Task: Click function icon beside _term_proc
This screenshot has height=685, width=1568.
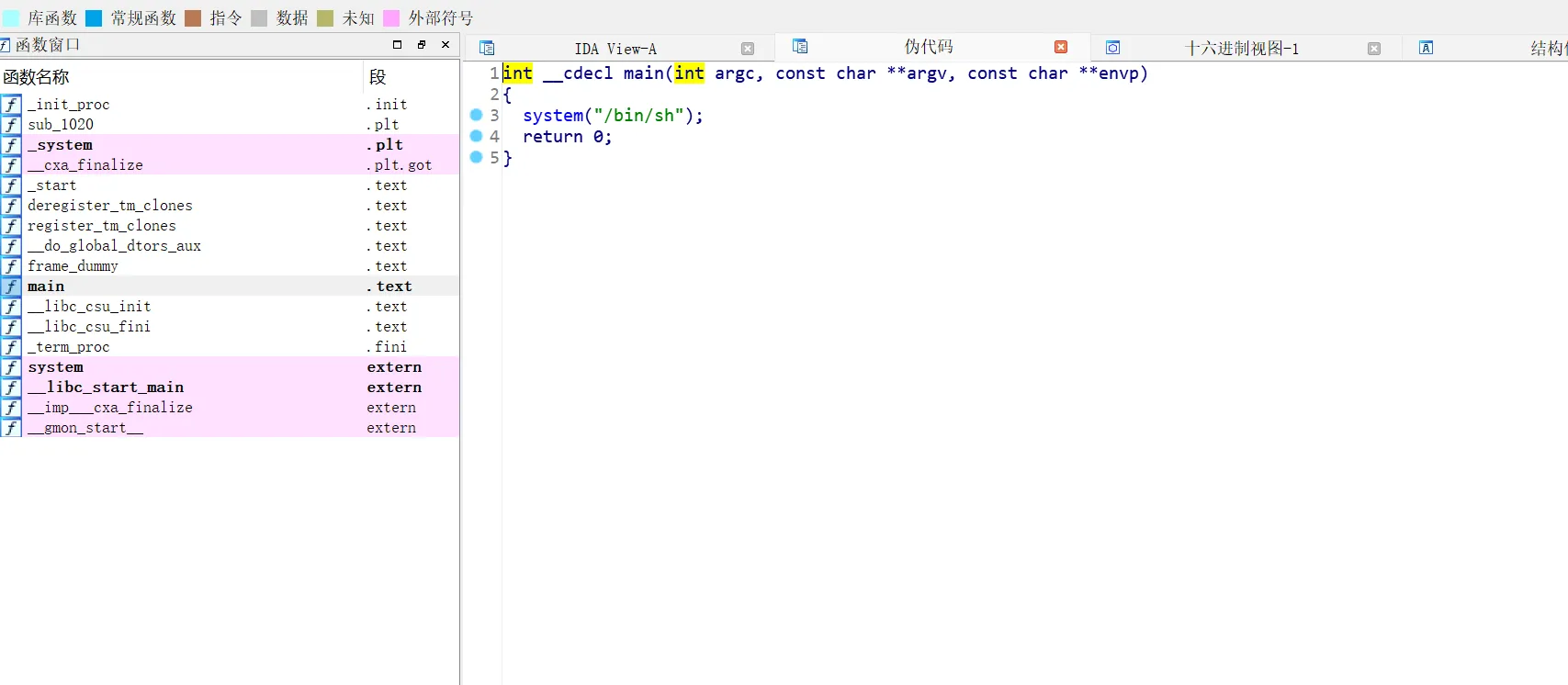Action: click(11, 347)
